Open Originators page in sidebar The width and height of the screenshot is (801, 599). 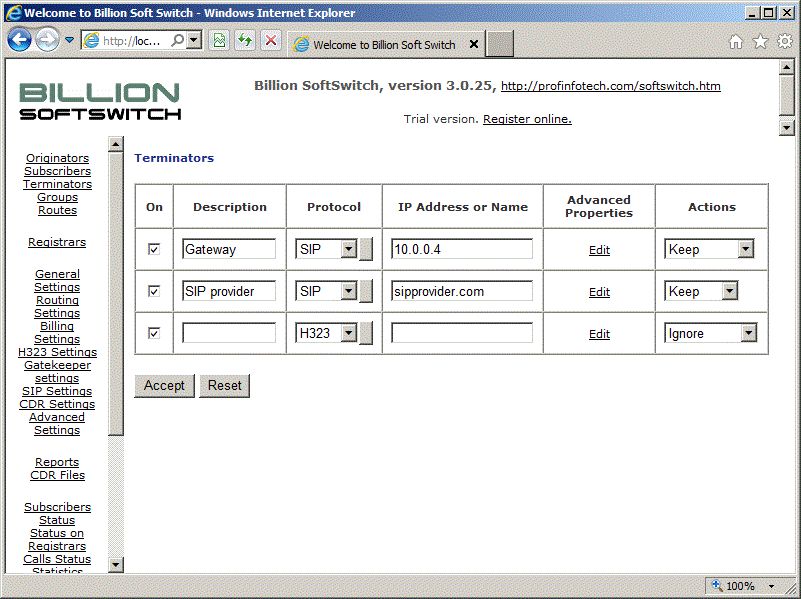pos(57,158)
